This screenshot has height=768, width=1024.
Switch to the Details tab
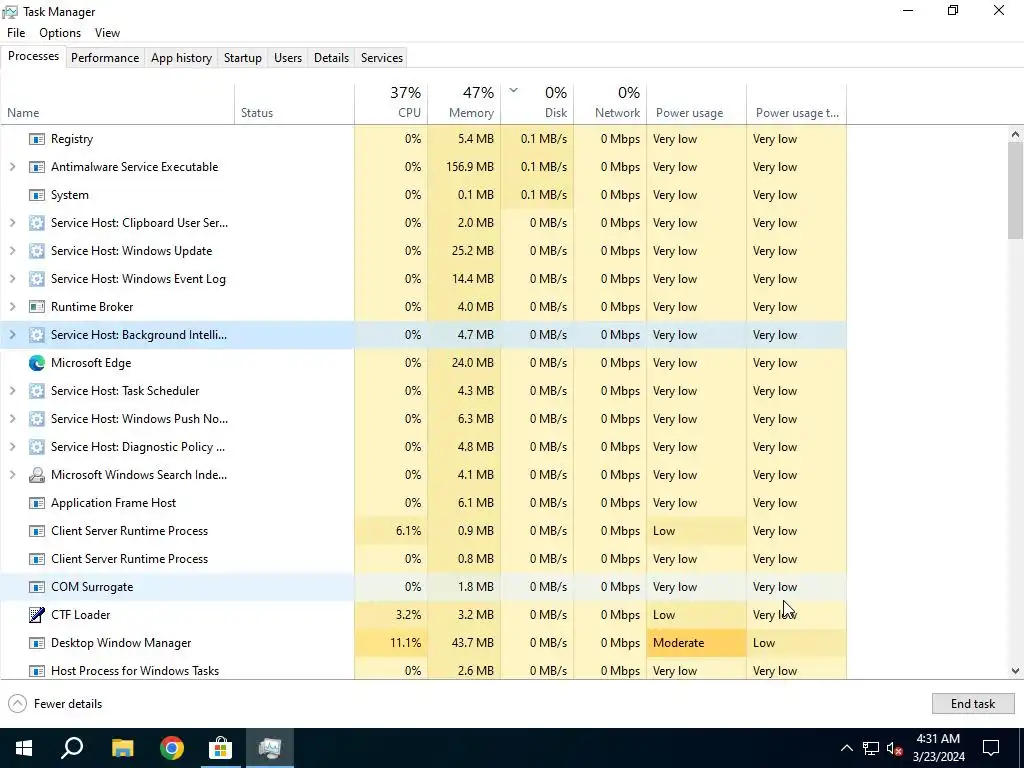tap(331, 58)
